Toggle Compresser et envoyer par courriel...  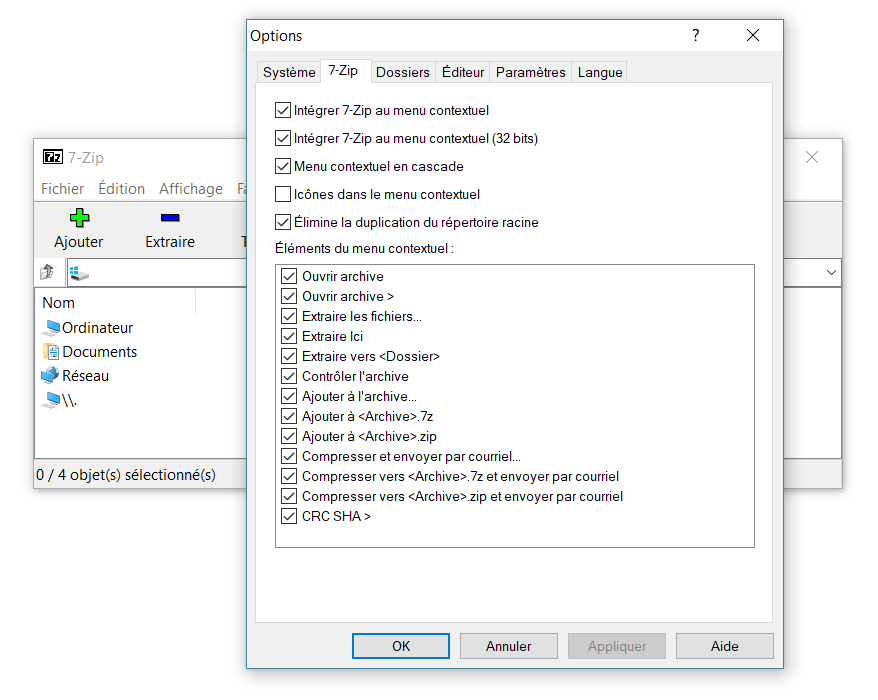289,456
